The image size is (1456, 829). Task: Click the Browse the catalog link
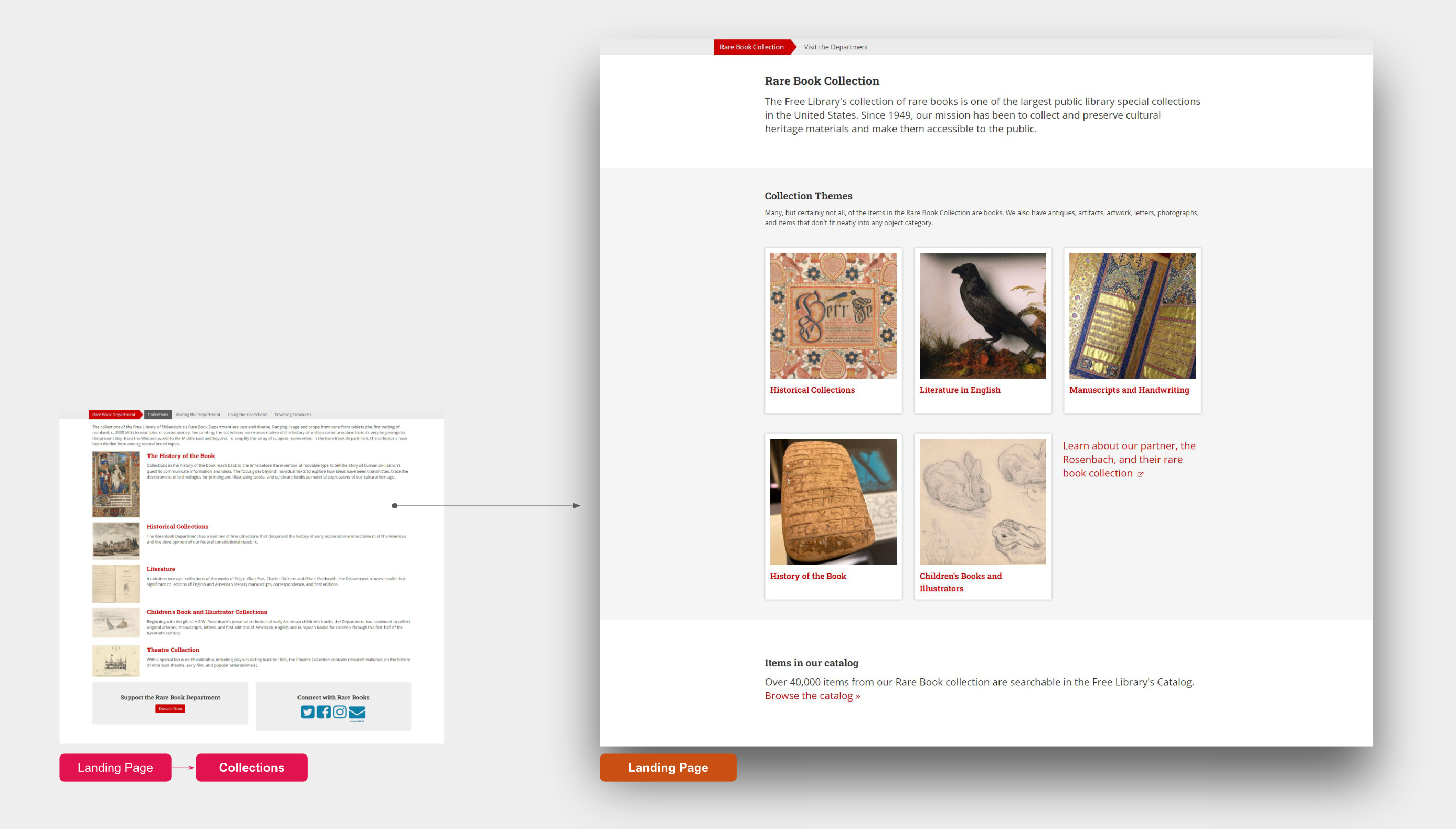pyautogui.click(x=812, y=696)
